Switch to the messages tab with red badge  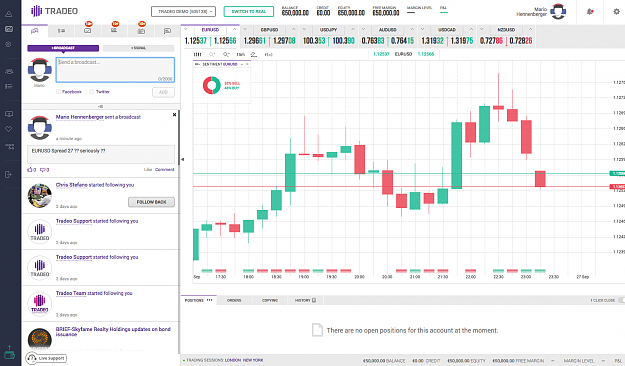[x=88, y=30]
